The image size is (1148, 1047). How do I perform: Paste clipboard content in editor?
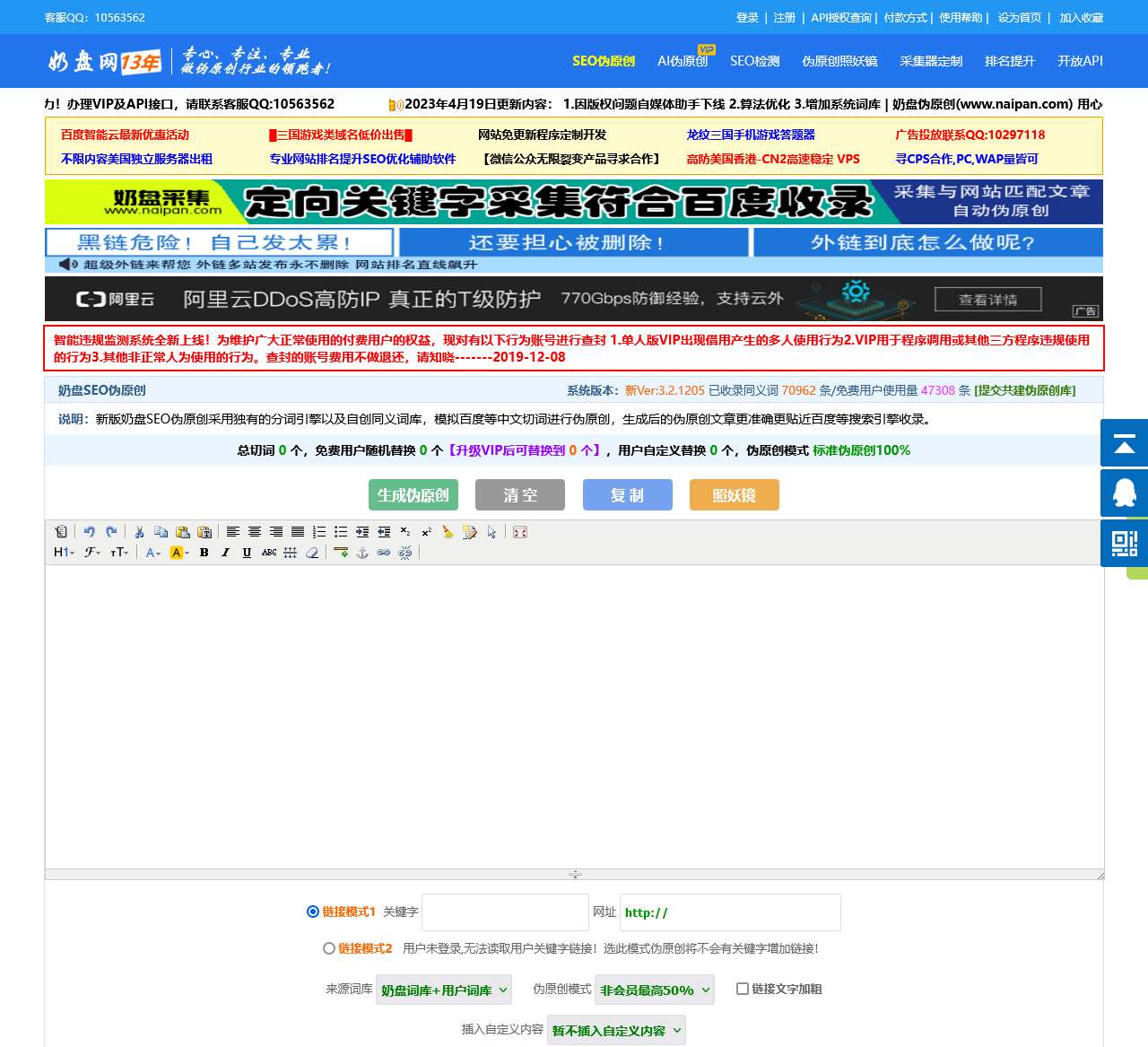[183, 532]
